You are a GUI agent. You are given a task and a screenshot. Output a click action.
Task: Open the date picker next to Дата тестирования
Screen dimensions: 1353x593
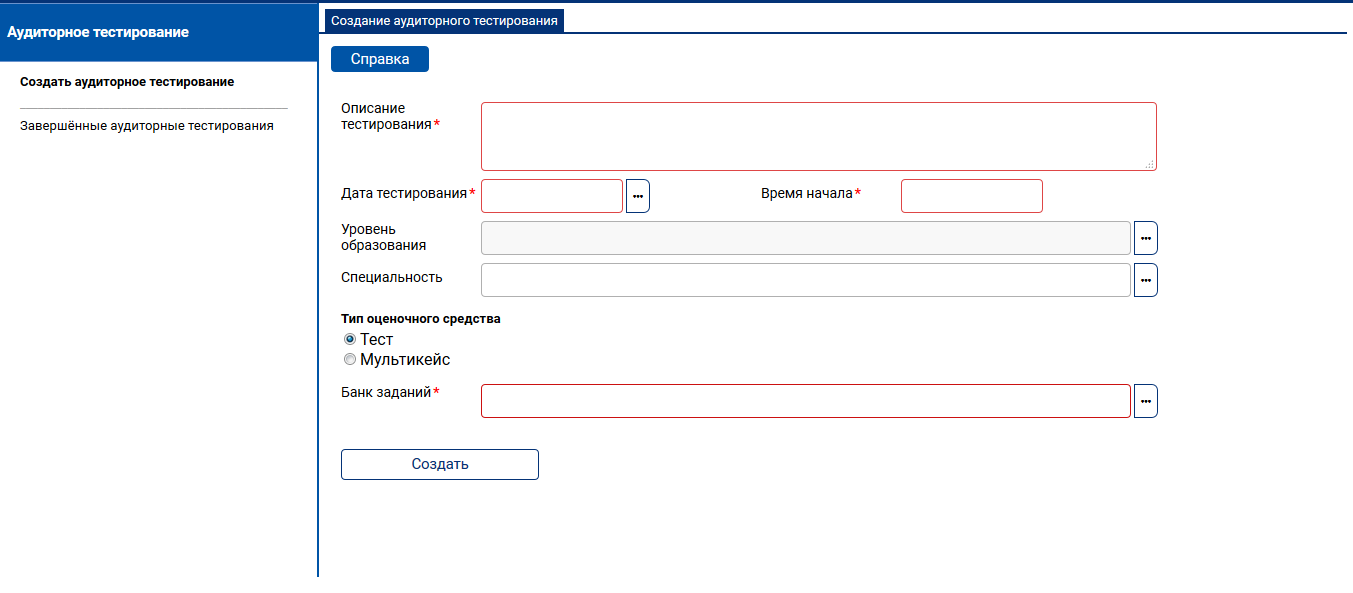click(x=637, y=196)
